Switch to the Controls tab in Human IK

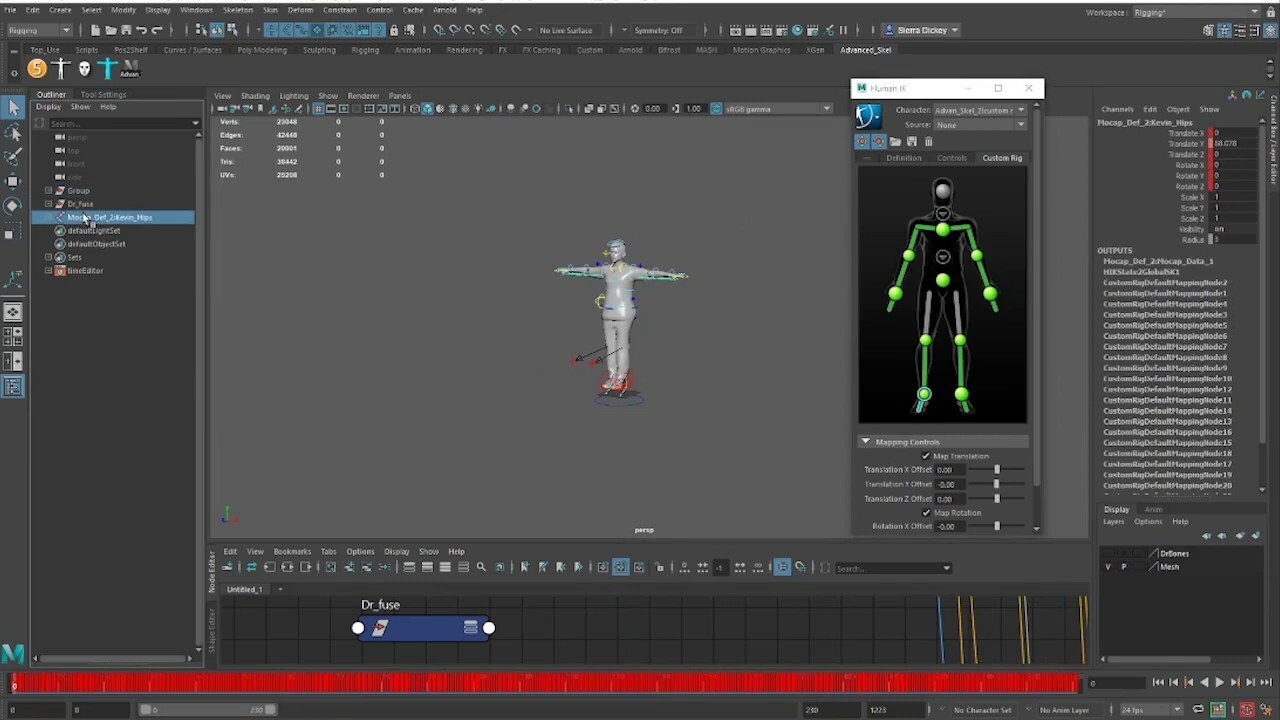point(952,158)
